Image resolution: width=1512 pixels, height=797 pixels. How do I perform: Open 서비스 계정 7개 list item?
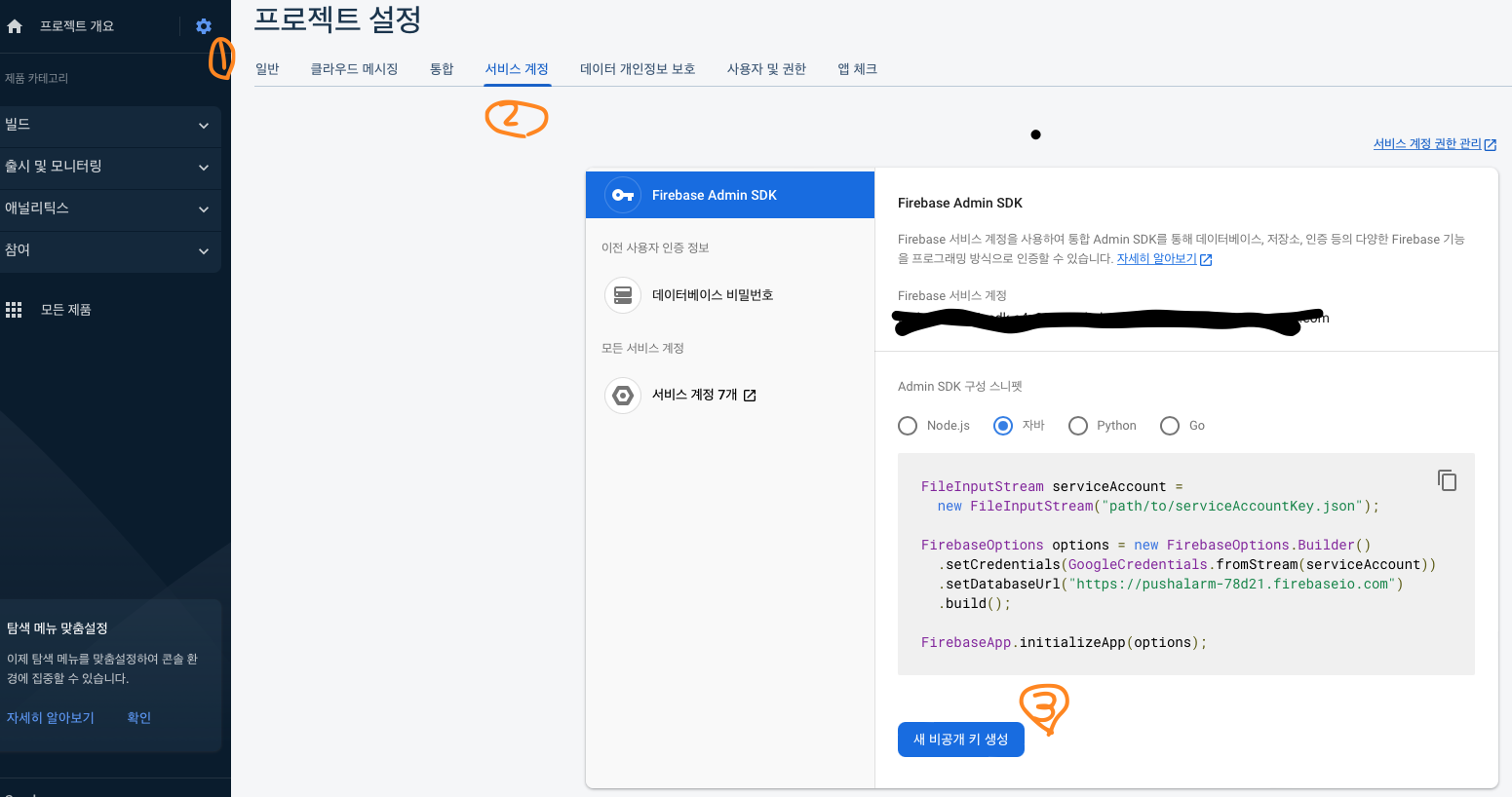[730, 395]
